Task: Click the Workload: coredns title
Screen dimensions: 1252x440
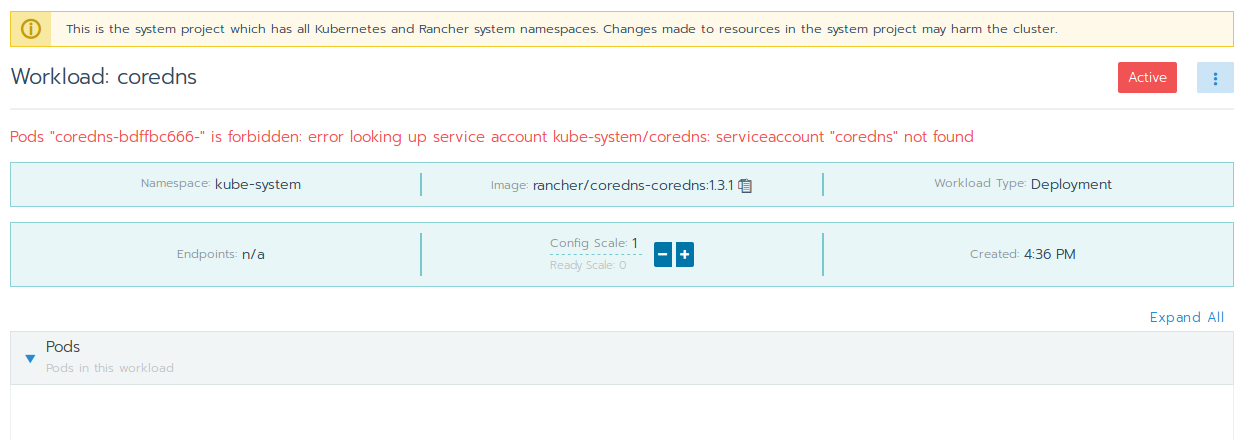Action: (103, 77)
